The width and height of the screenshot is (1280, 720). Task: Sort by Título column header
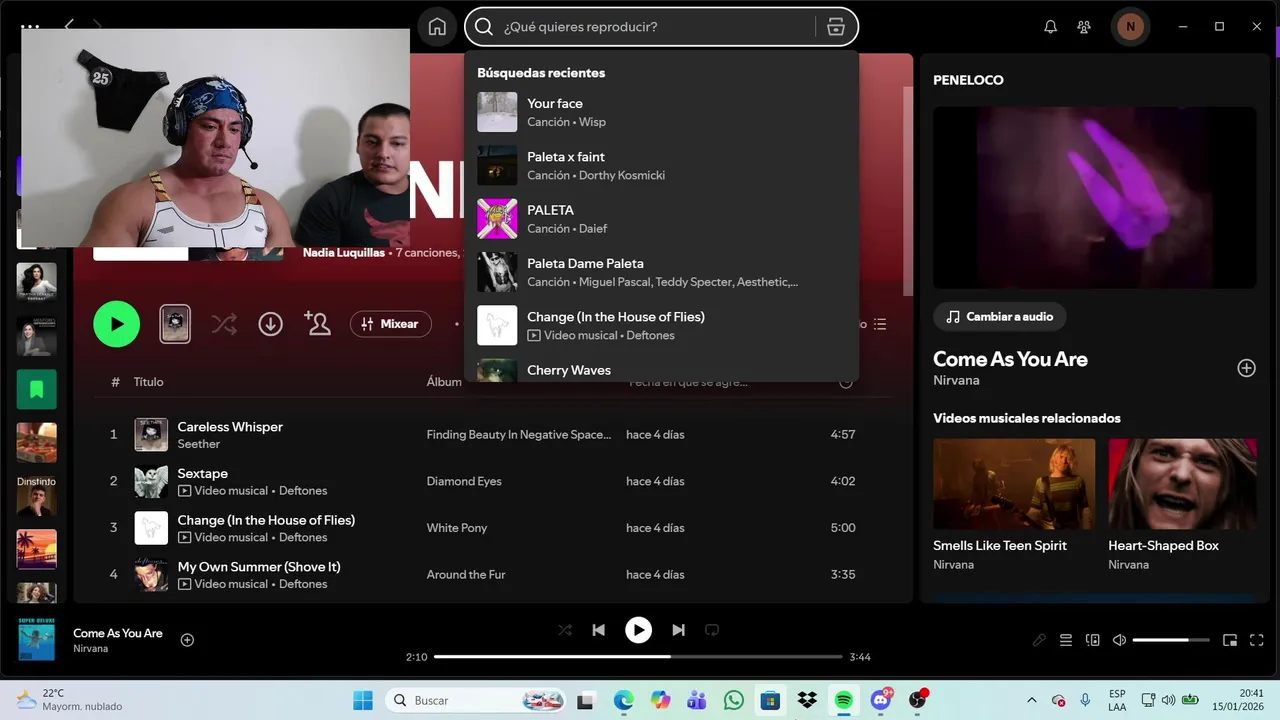tap(149, 382)
